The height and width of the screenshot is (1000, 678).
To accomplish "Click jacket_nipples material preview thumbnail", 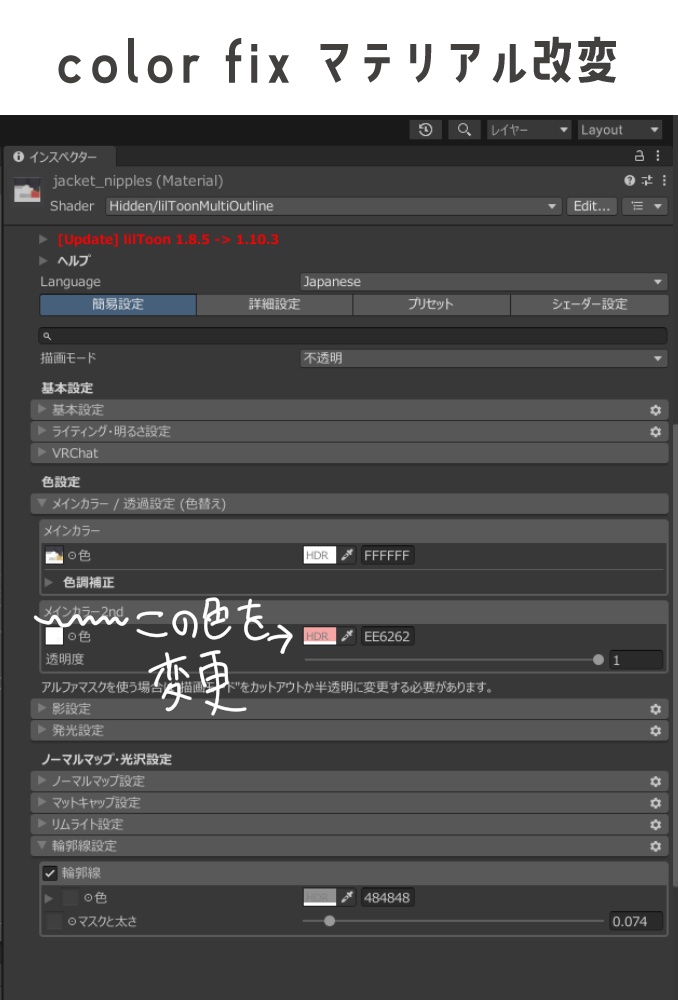I will [27, 190].
